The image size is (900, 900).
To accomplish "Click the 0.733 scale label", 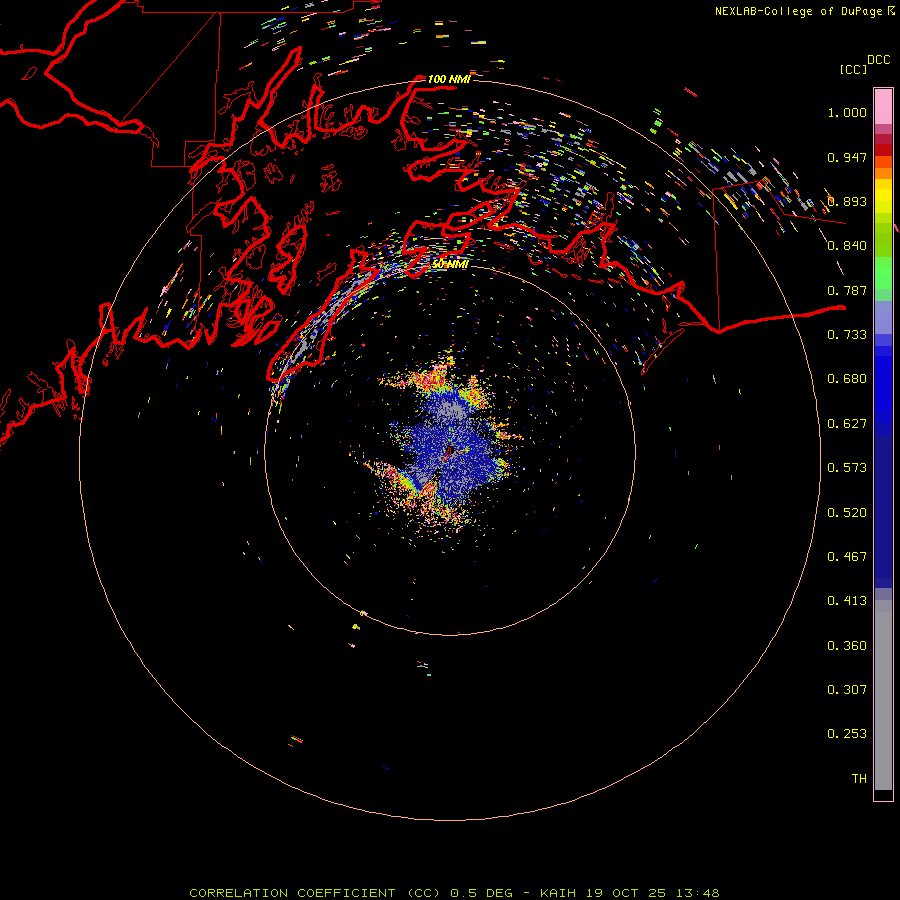I will (847, 335).
